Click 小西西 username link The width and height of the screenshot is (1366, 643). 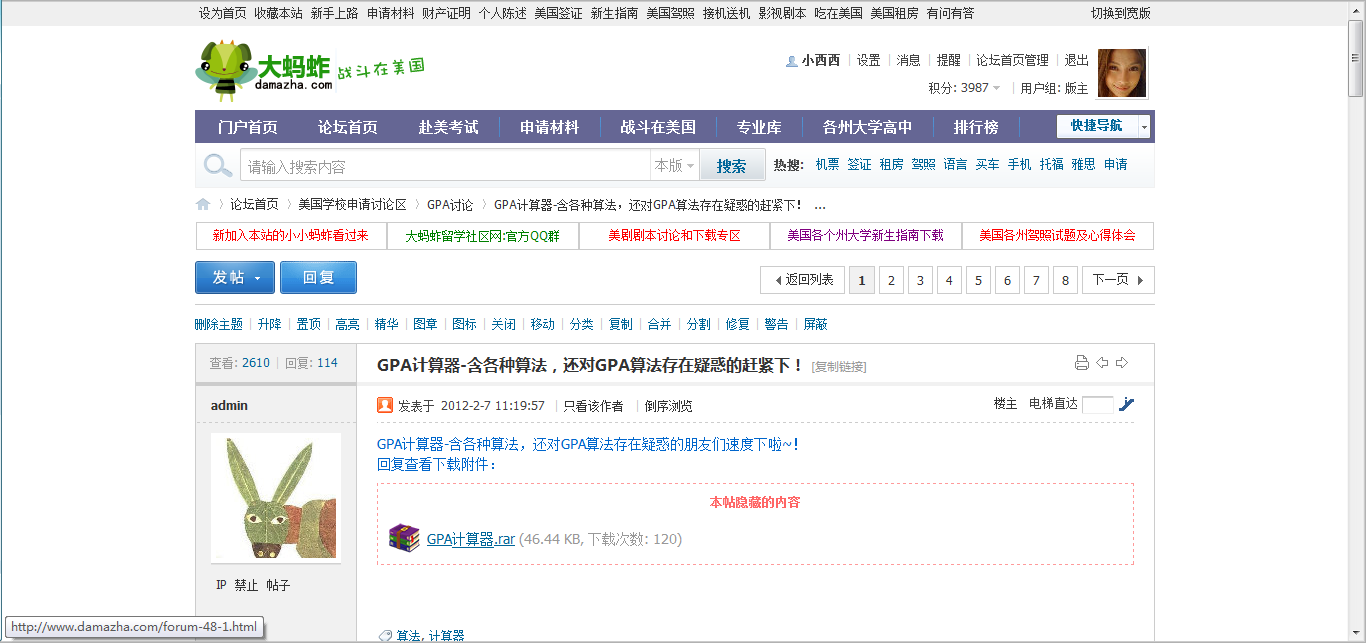(x=820, y=60)
